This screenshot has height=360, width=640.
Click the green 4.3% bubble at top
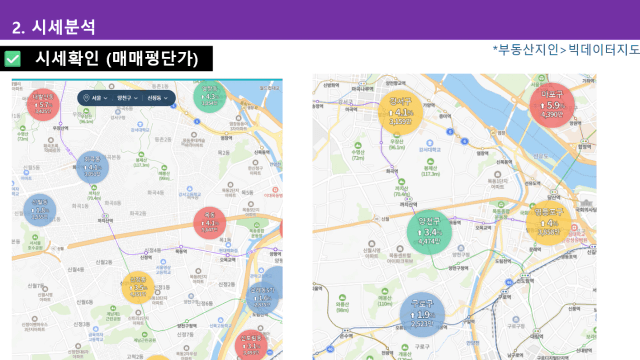click(x=210, y=97)
